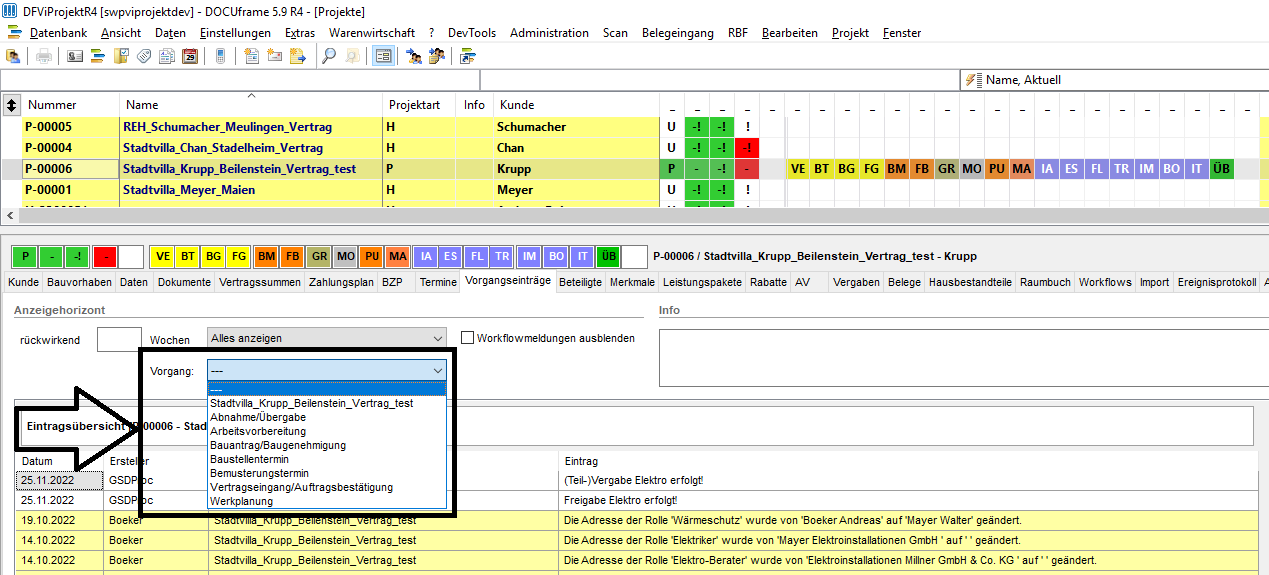Image resolution: width=1269 pixels, height=575 pixels.
Task: Click the print icon in toolbar
Action: pyautogui.click(x=43, y=56)
